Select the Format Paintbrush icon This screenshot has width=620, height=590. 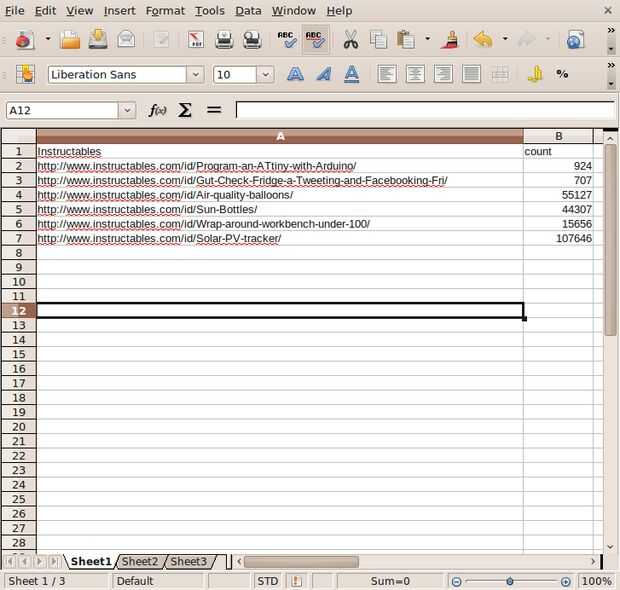click(x=450, y=40)
